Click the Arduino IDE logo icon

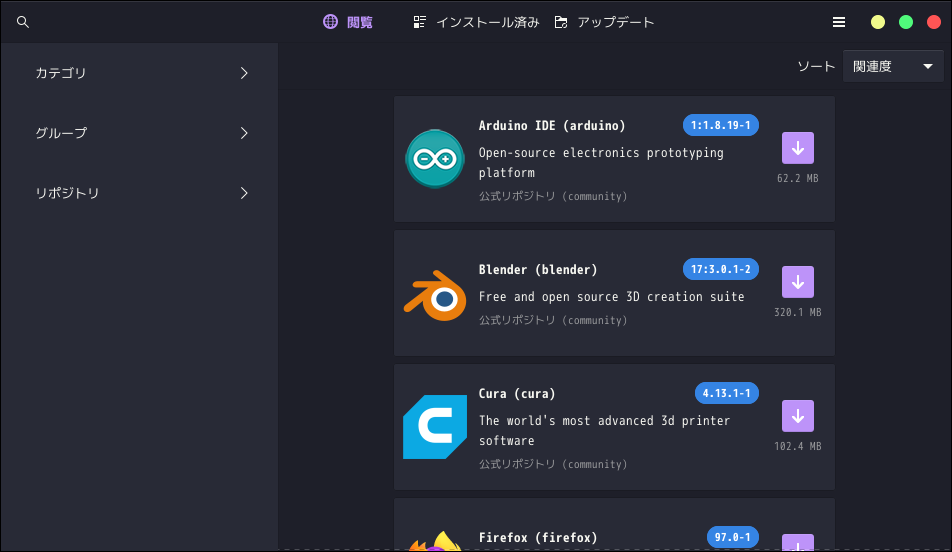click(x=435, y=158)
